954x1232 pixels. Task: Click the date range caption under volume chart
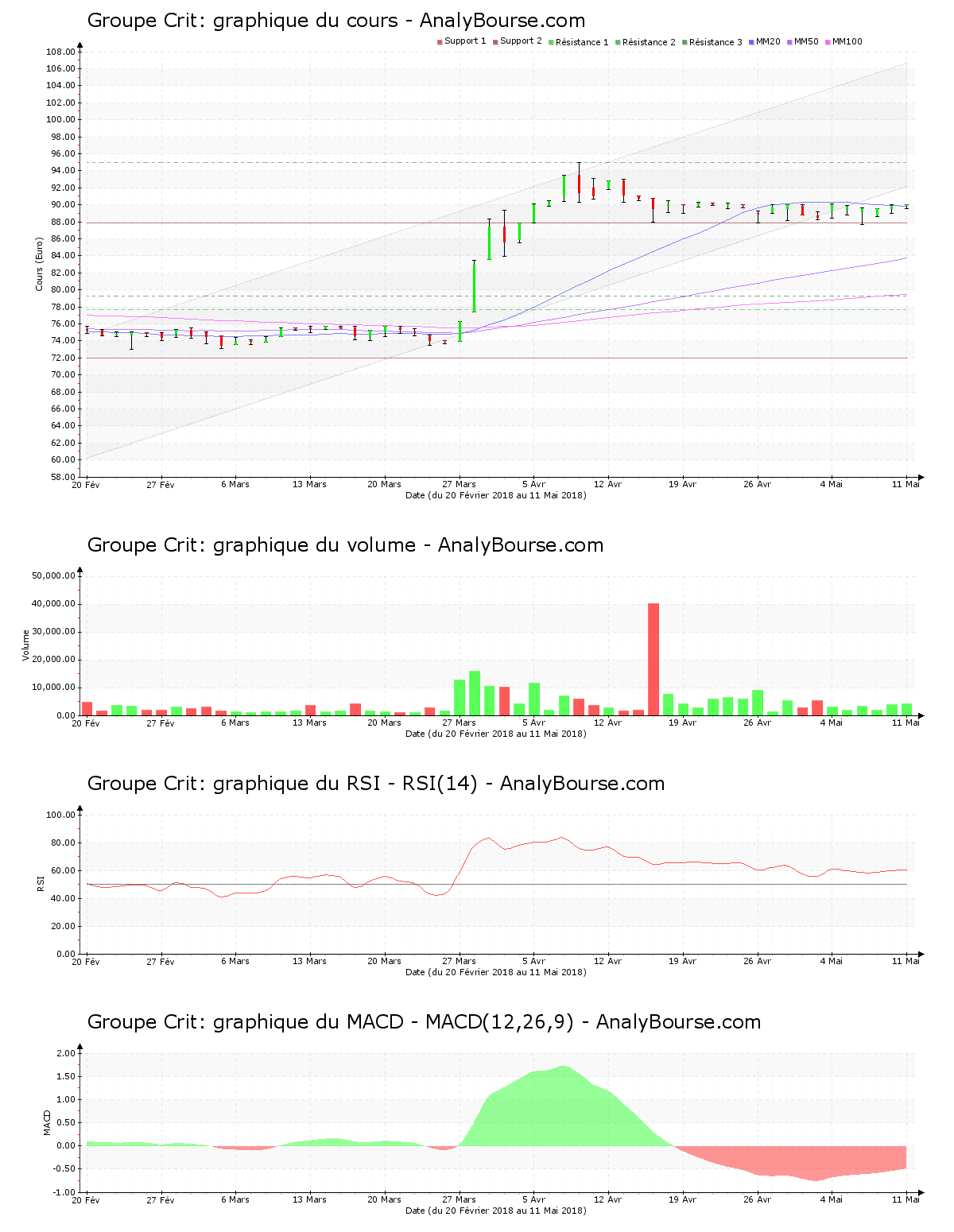pos(496,734)
